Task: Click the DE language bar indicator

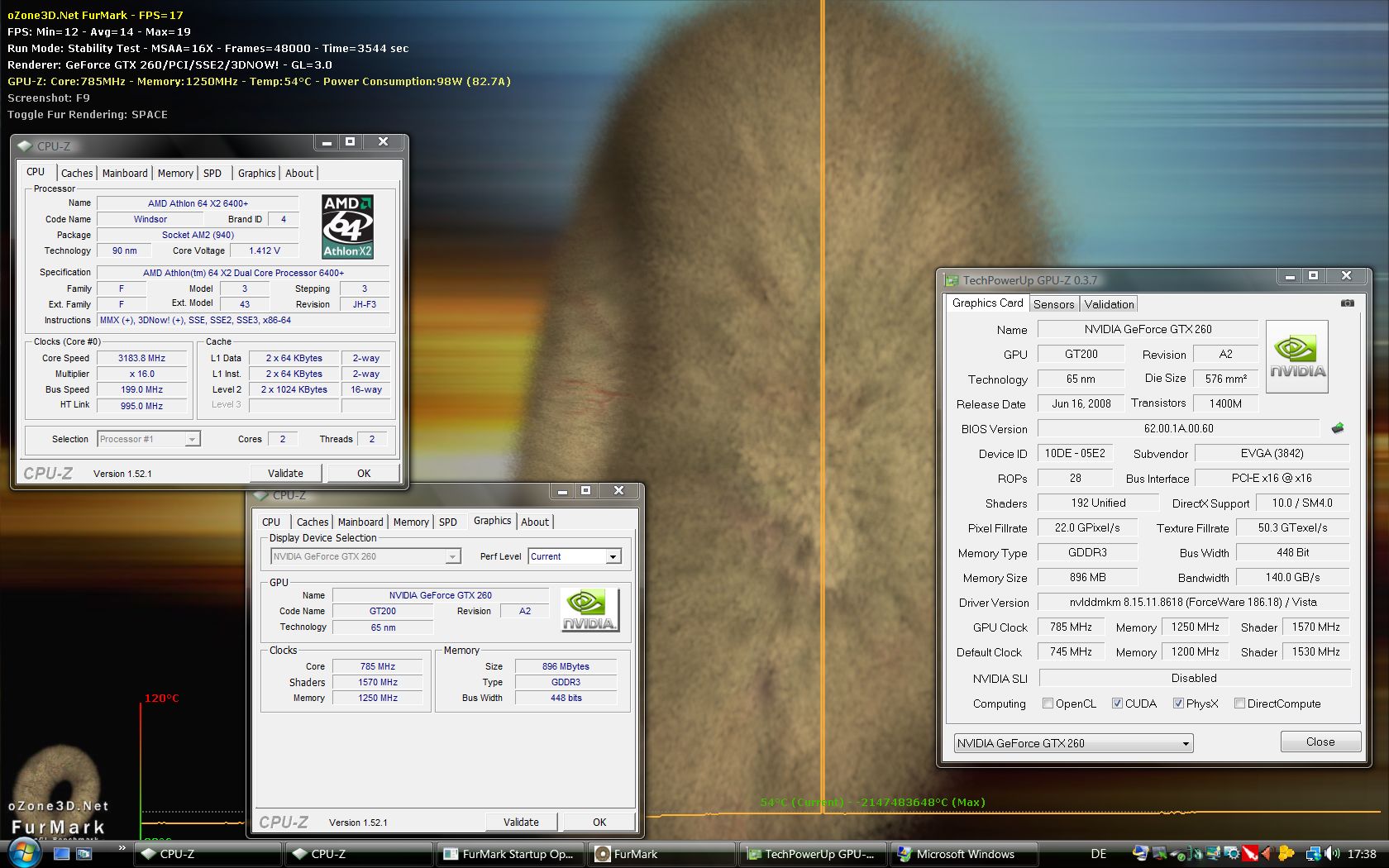Action: pos(1099,854)
